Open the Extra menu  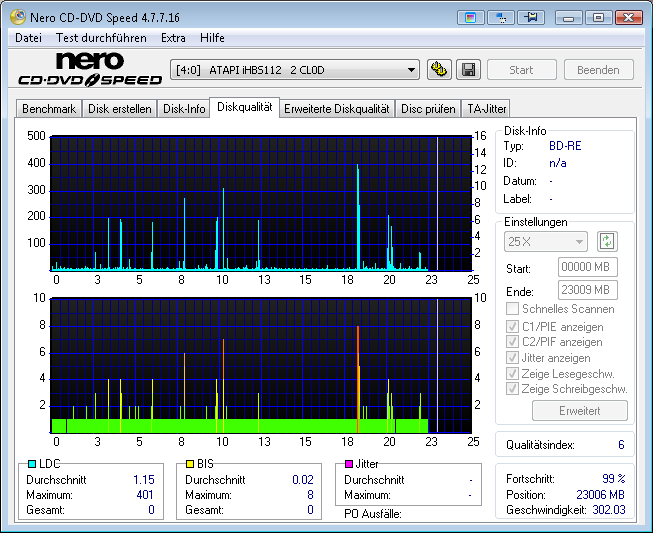173,38
